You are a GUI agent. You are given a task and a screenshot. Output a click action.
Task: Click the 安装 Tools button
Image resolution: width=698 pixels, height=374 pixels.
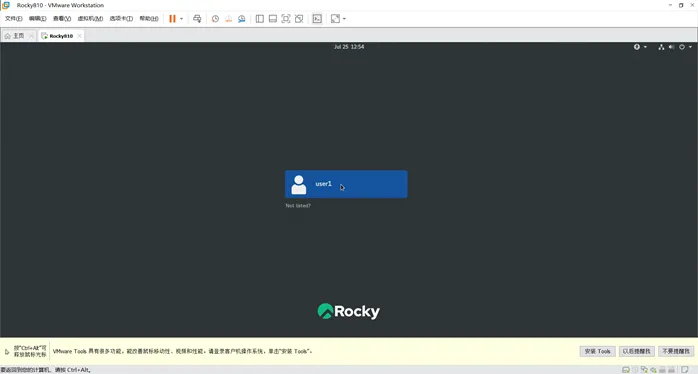[x=597, y=351]
